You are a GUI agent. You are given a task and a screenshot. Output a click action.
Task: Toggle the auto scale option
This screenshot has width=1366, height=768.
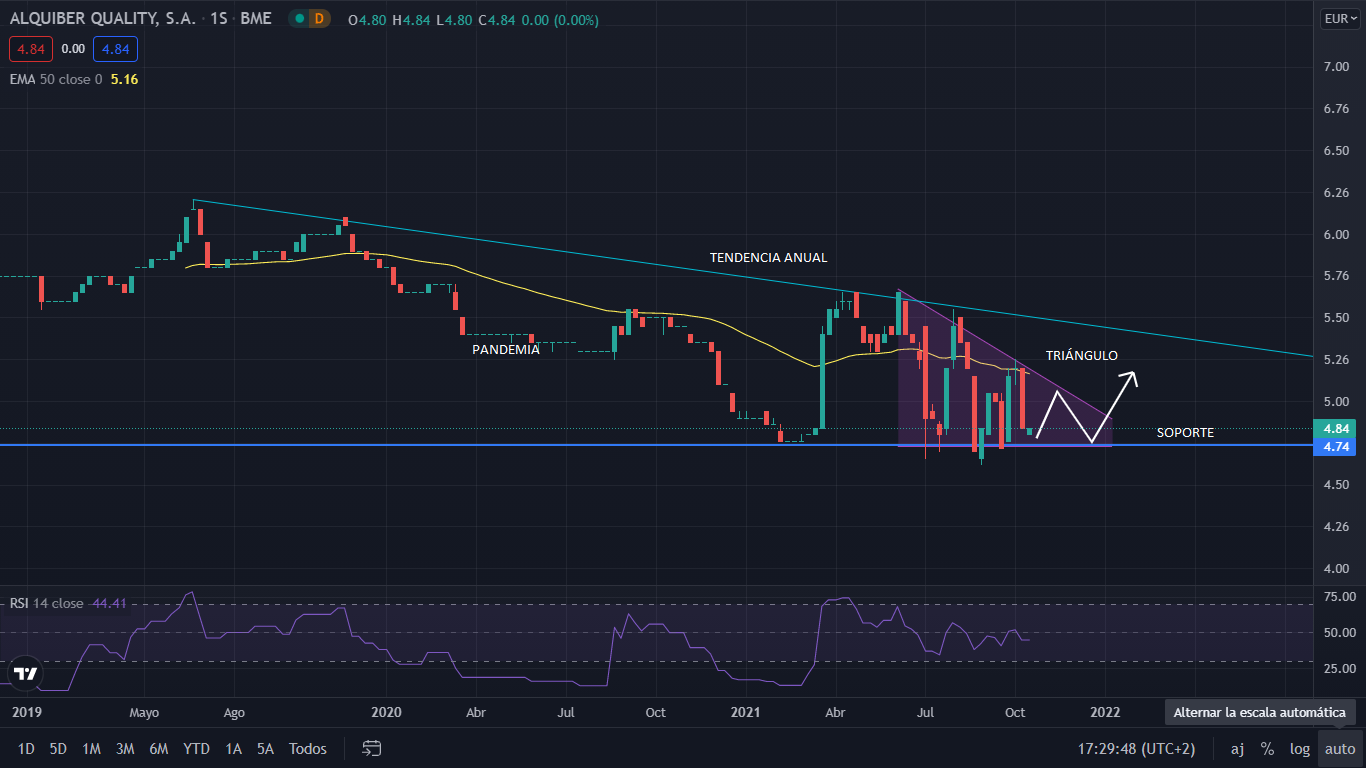coord(1340,748)
